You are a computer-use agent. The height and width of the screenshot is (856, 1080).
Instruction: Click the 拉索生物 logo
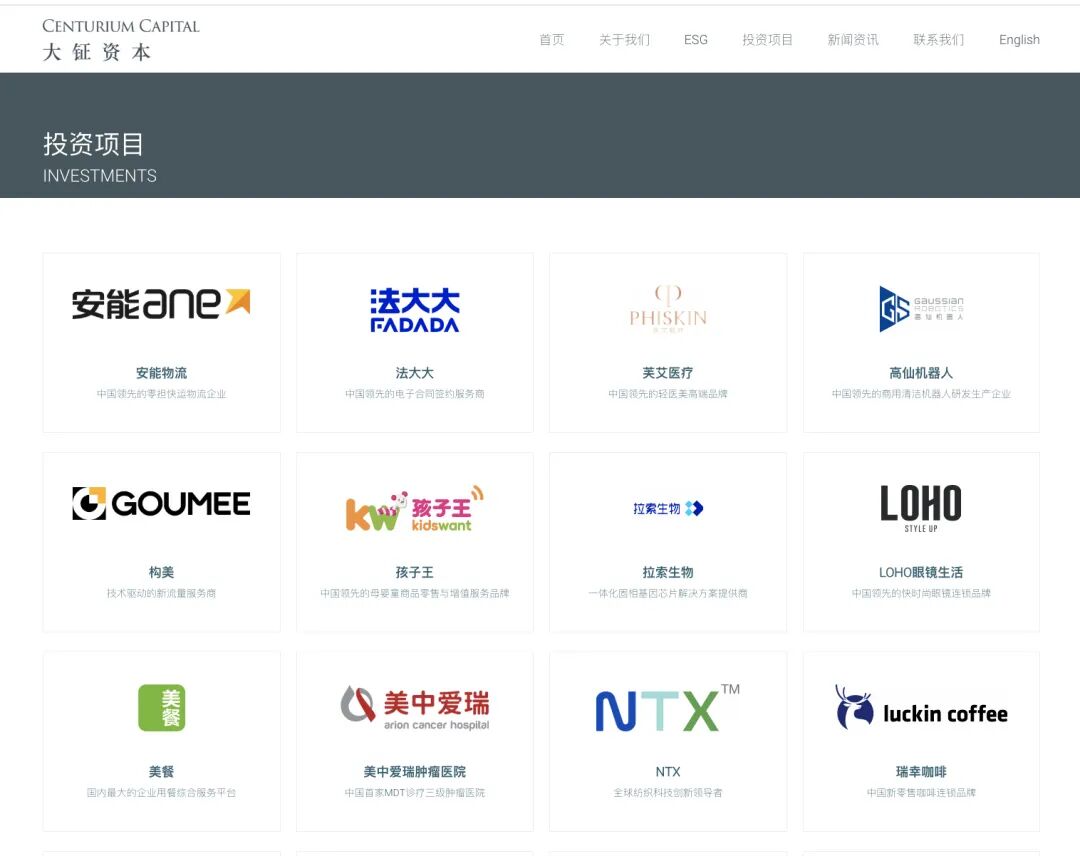pyautogui.click(x=668, y=508)
